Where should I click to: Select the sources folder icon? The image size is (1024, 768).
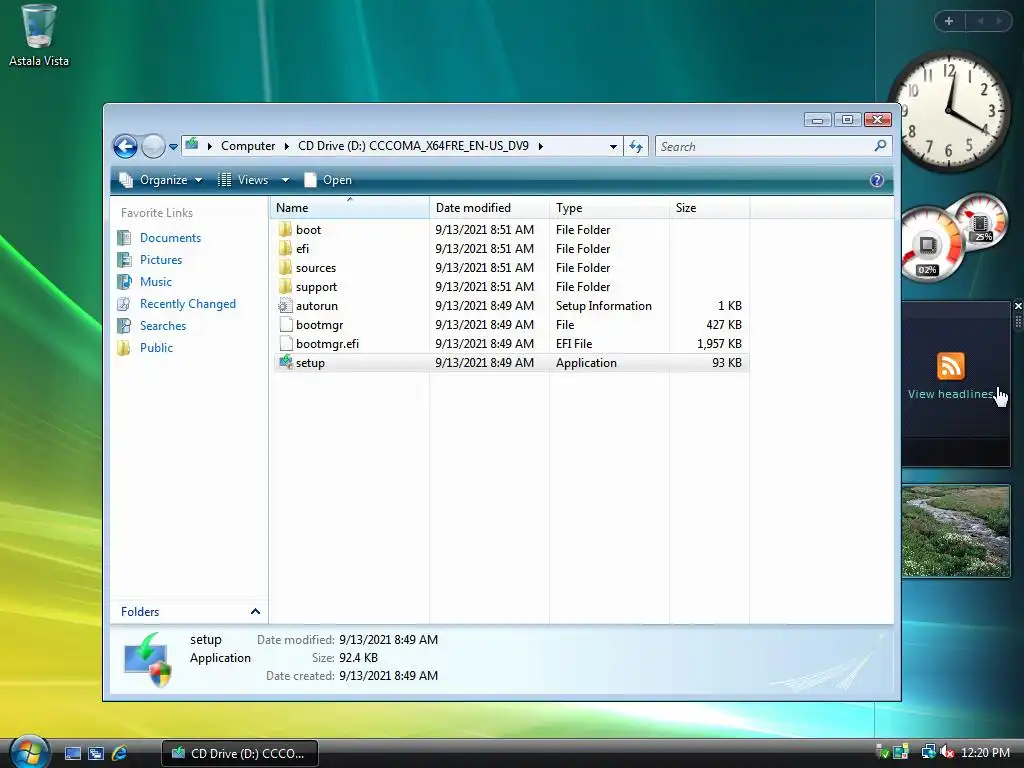[x=285, y=267]
